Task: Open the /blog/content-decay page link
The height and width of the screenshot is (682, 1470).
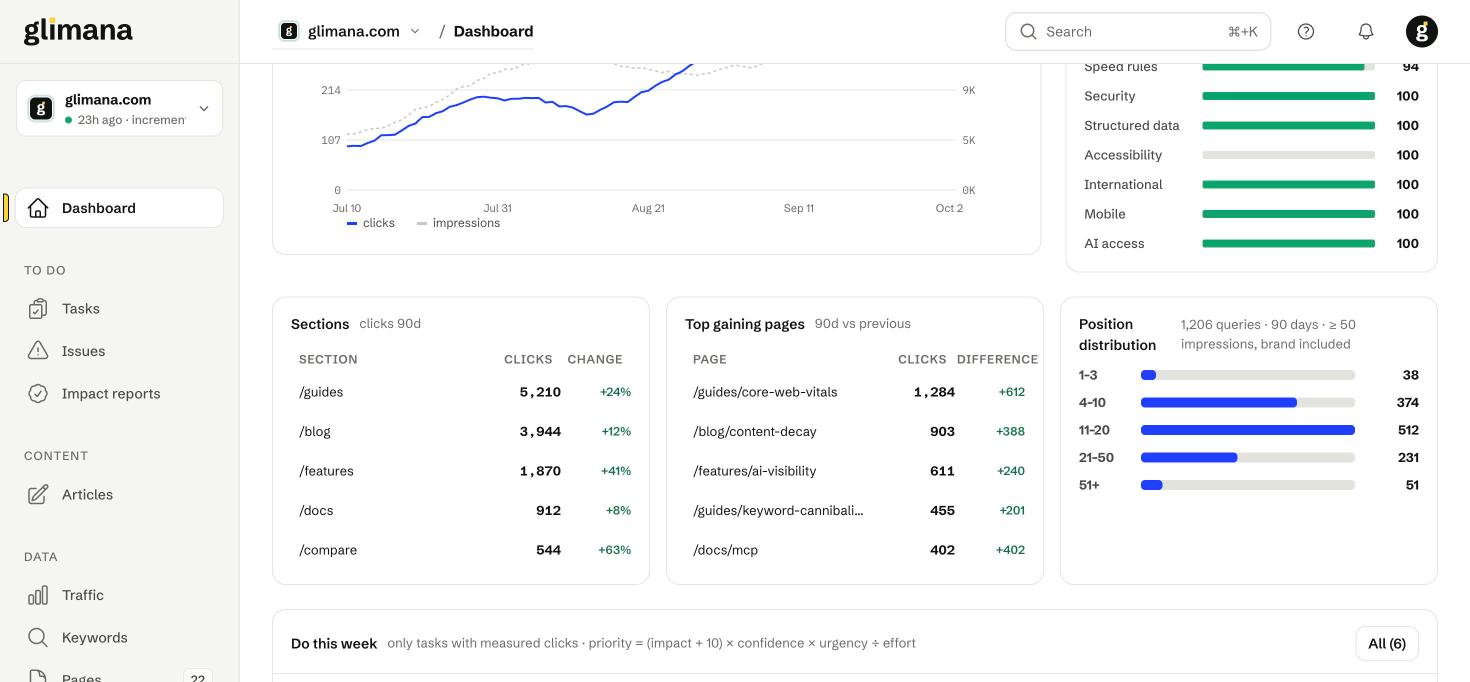Action: tap(755, 432)
